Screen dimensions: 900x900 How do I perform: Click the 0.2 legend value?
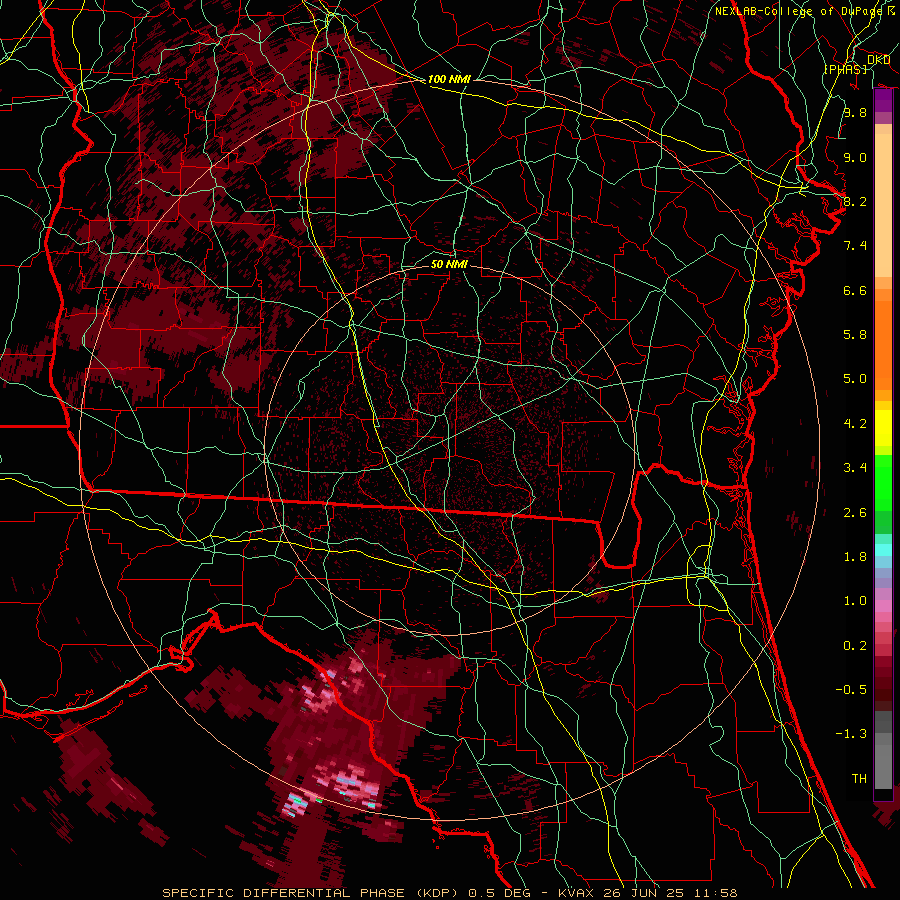click(x=855, y=646)
